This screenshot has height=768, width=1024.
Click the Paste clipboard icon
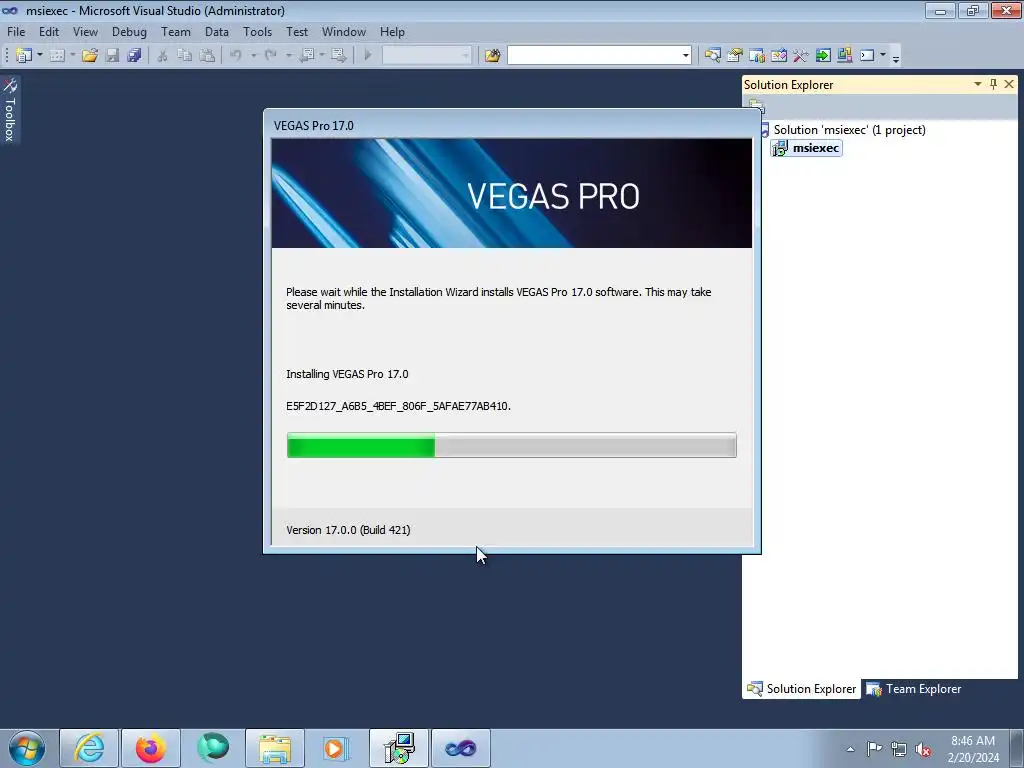point(207,56)
